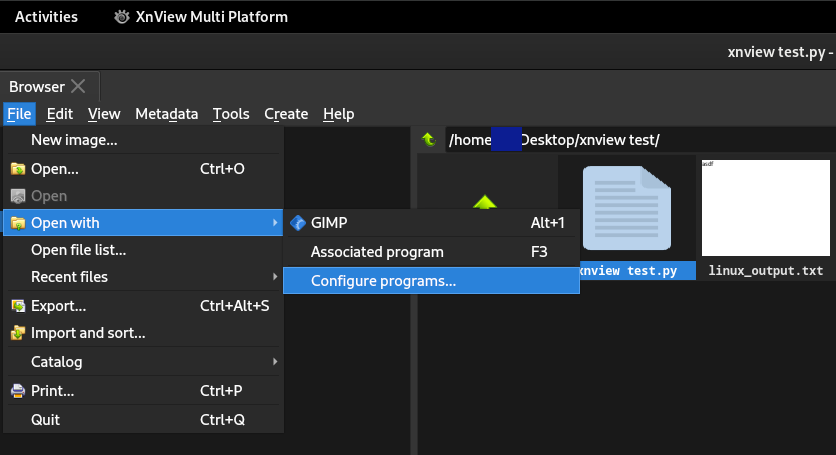This screenshot has width=836, height=455.
Task: Open the Tools menu
Action: (x=231, y=114)
